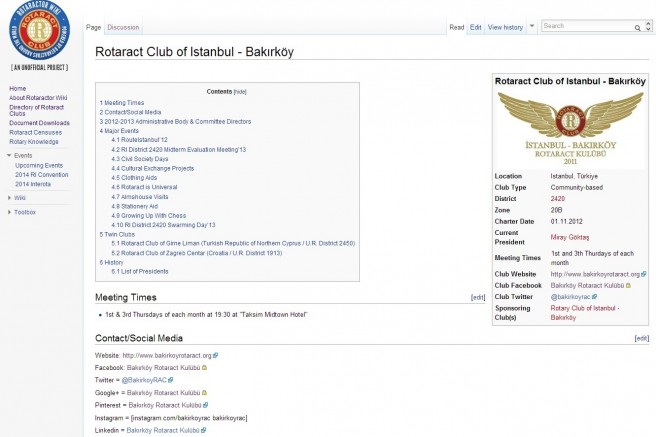Jump to 5 Twin Clubs in contents
Screen dimensions: 656x437
click(x=117, y=235)
